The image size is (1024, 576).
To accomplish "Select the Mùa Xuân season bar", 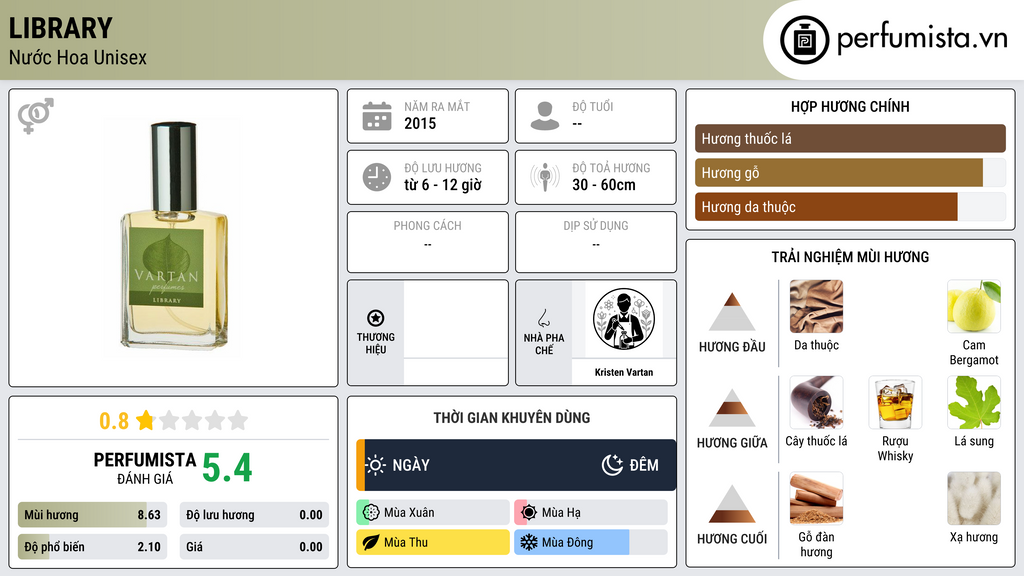I will pos(432,513).
